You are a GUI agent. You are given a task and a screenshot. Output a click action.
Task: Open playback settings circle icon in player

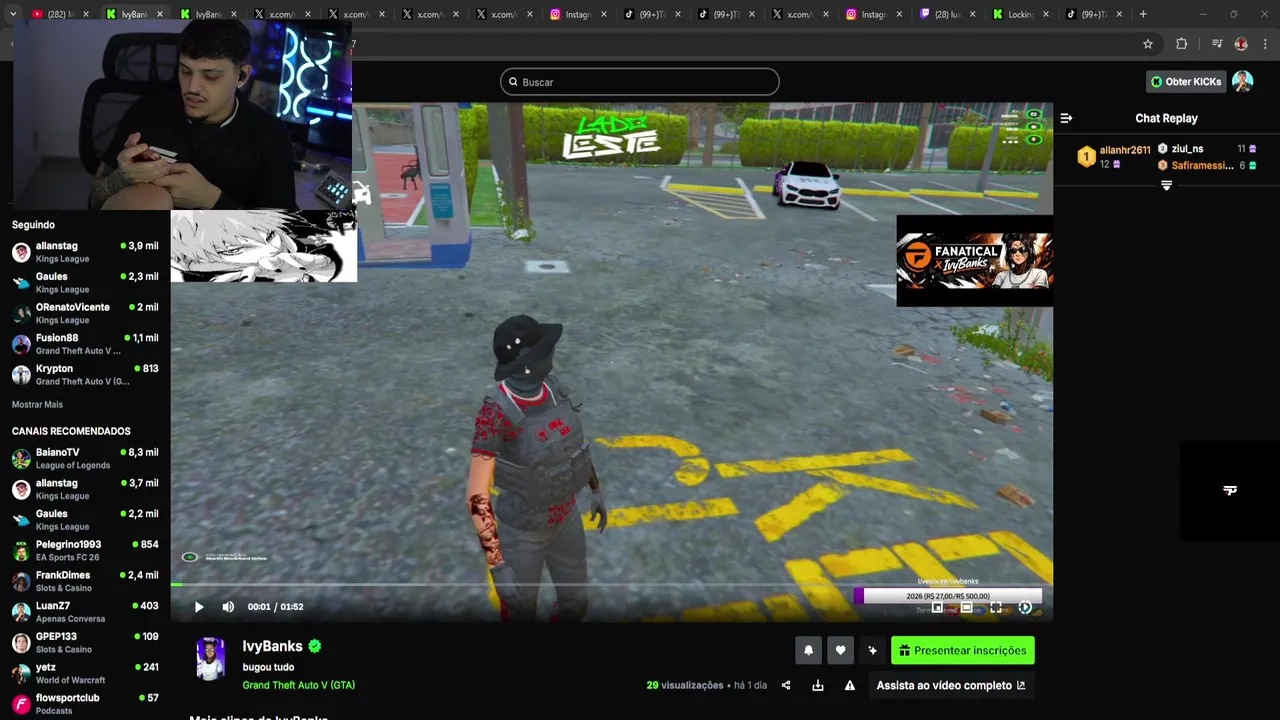[x=1025, y=607]
